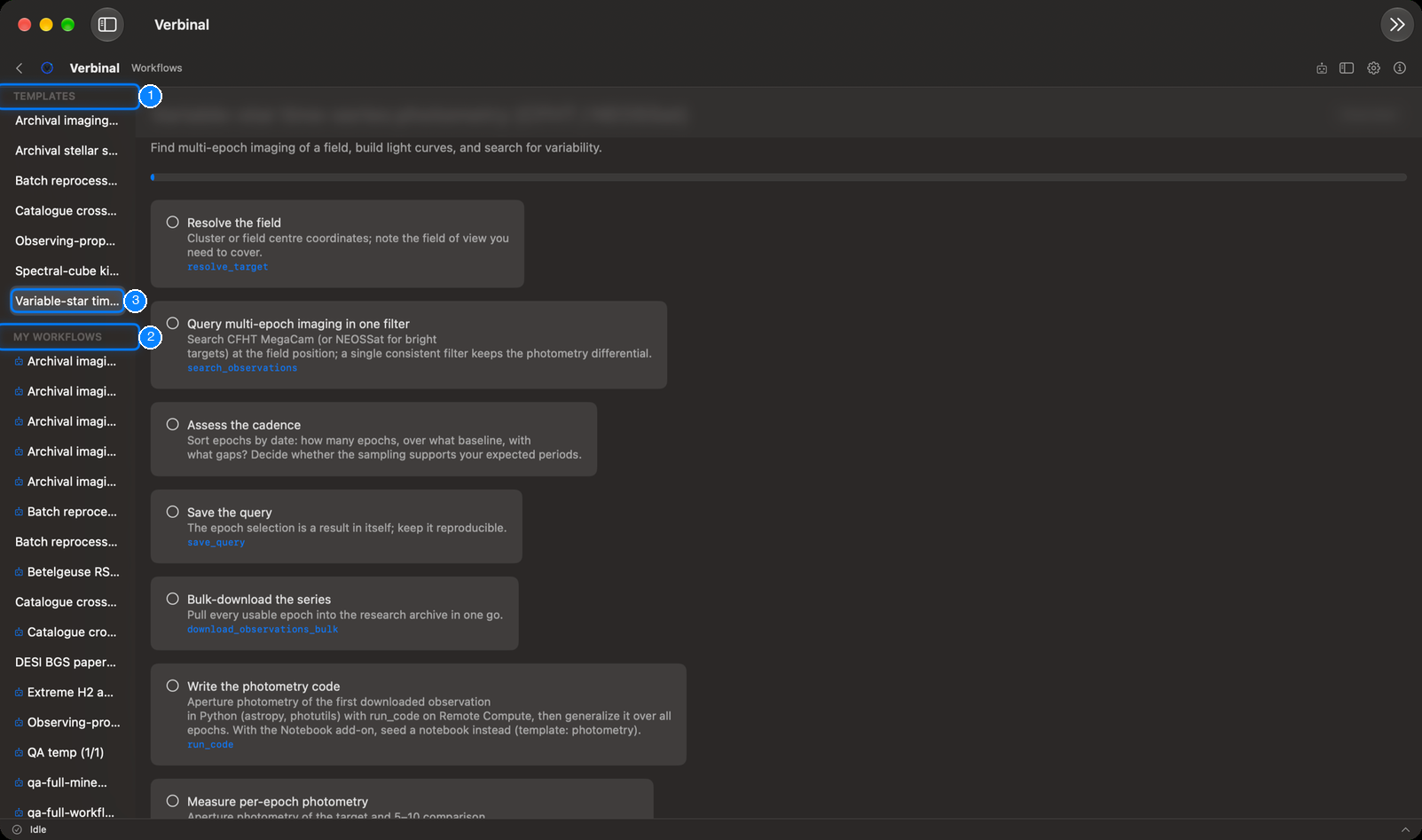This screenshot has height=840, width=1422.
Task: Click 'The epoch selection is a result' text
Action: coord(347,528)
